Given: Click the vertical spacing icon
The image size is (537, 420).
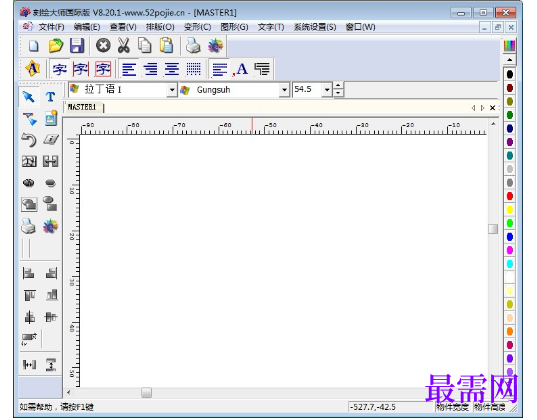Looking at the screenshot, I should (51, 365).
